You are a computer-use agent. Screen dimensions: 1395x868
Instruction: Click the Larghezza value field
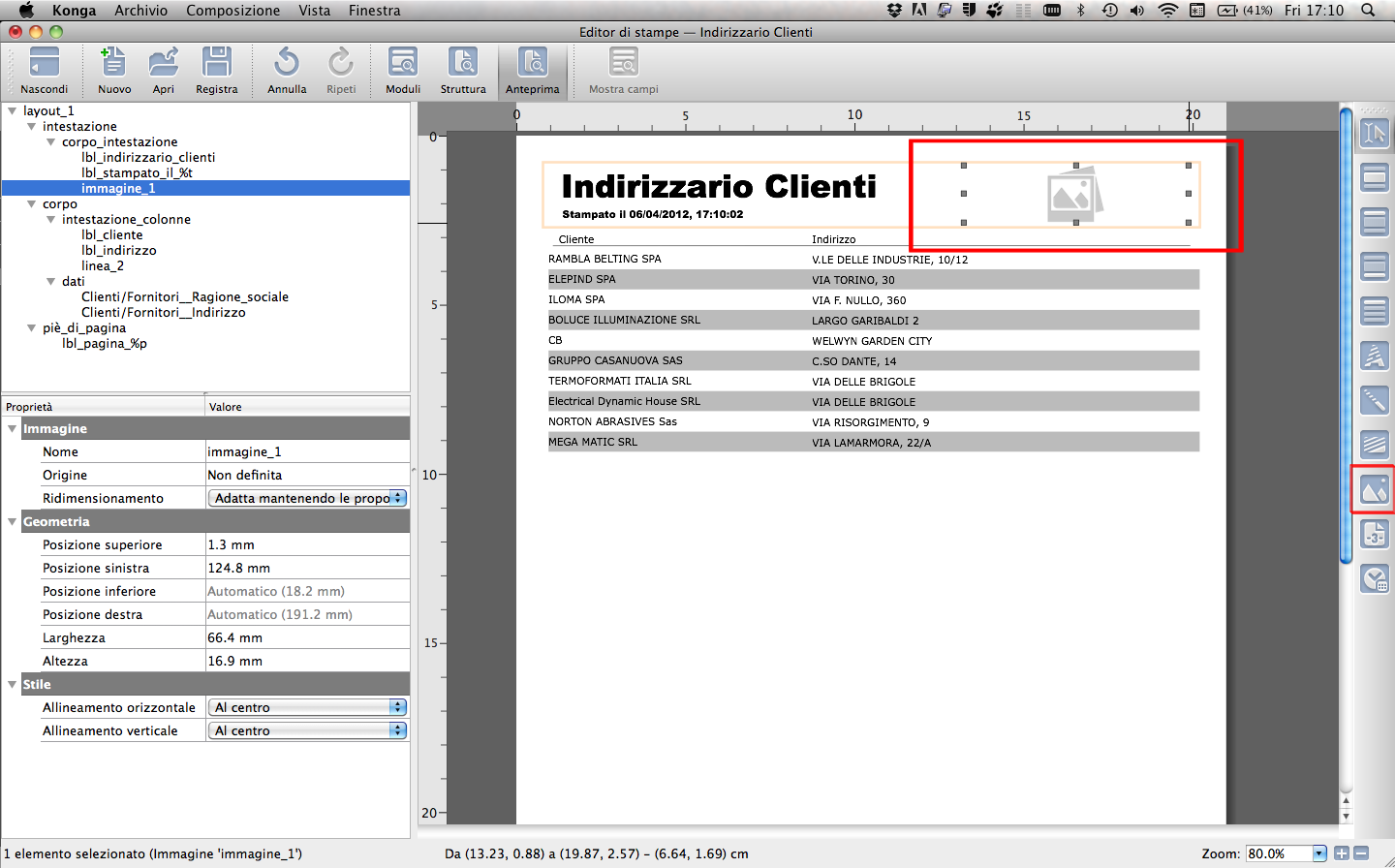point(306,637)
